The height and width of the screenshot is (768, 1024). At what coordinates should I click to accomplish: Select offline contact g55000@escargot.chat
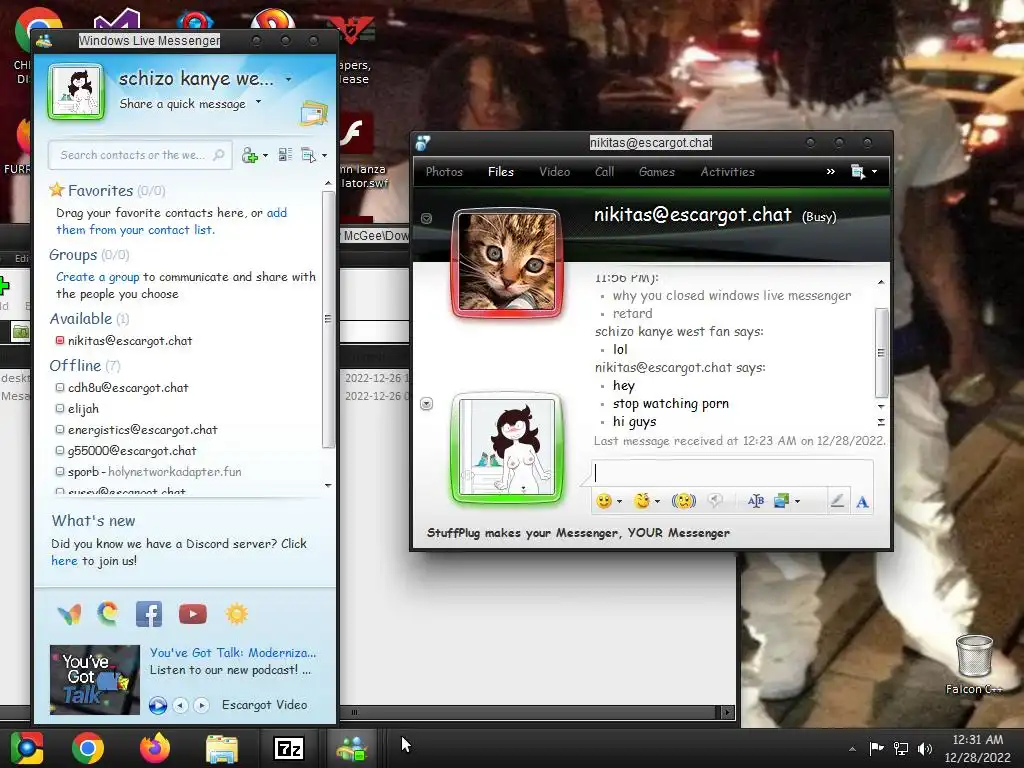pos(125,451)
